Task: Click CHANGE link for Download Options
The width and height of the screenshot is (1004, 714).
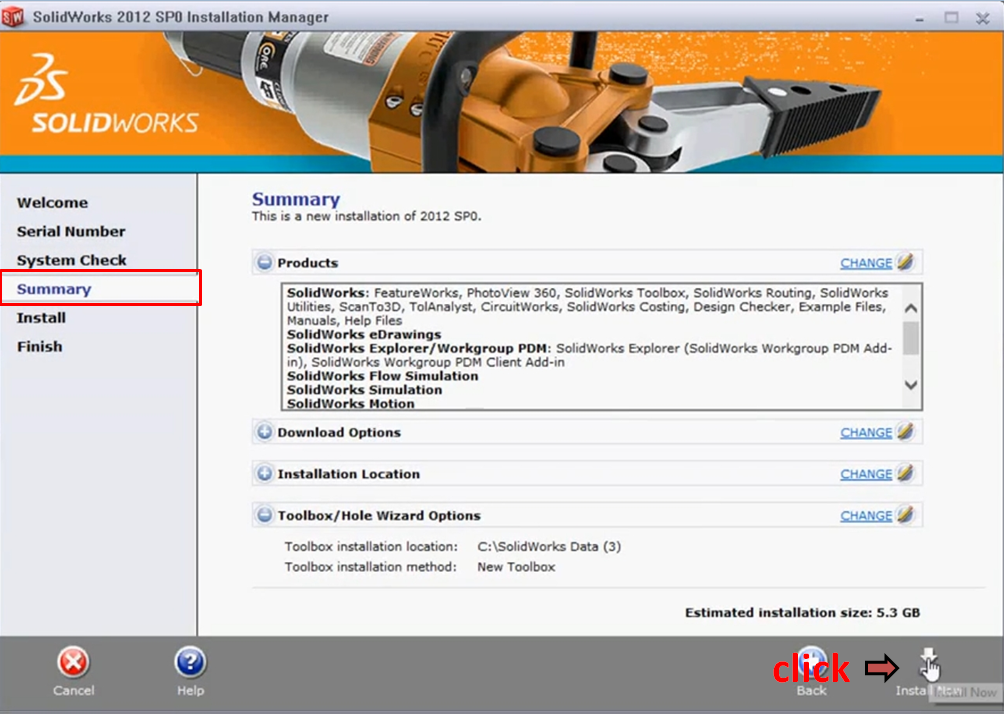Action: 866,433
